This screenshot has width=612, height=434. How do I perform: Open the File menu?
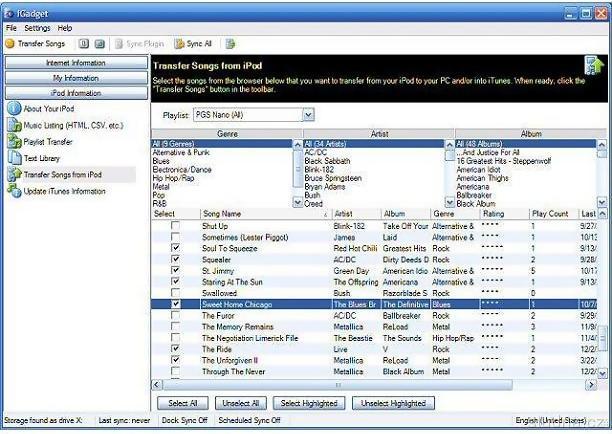(x=11, y=28)
